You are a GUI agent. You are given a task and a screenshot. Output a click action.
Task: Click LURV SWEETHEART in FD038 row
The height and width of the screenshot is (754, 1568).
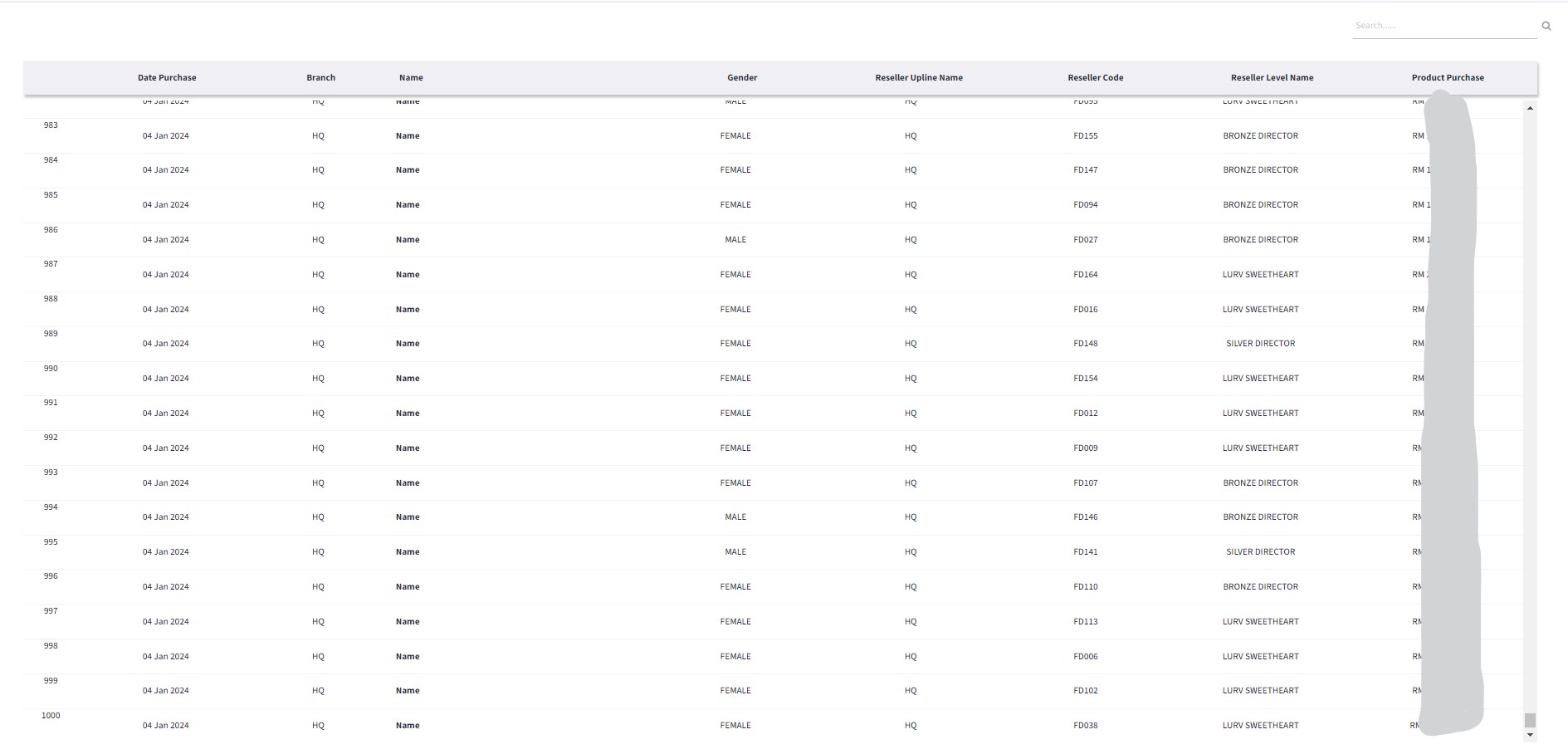(1260, 725)
